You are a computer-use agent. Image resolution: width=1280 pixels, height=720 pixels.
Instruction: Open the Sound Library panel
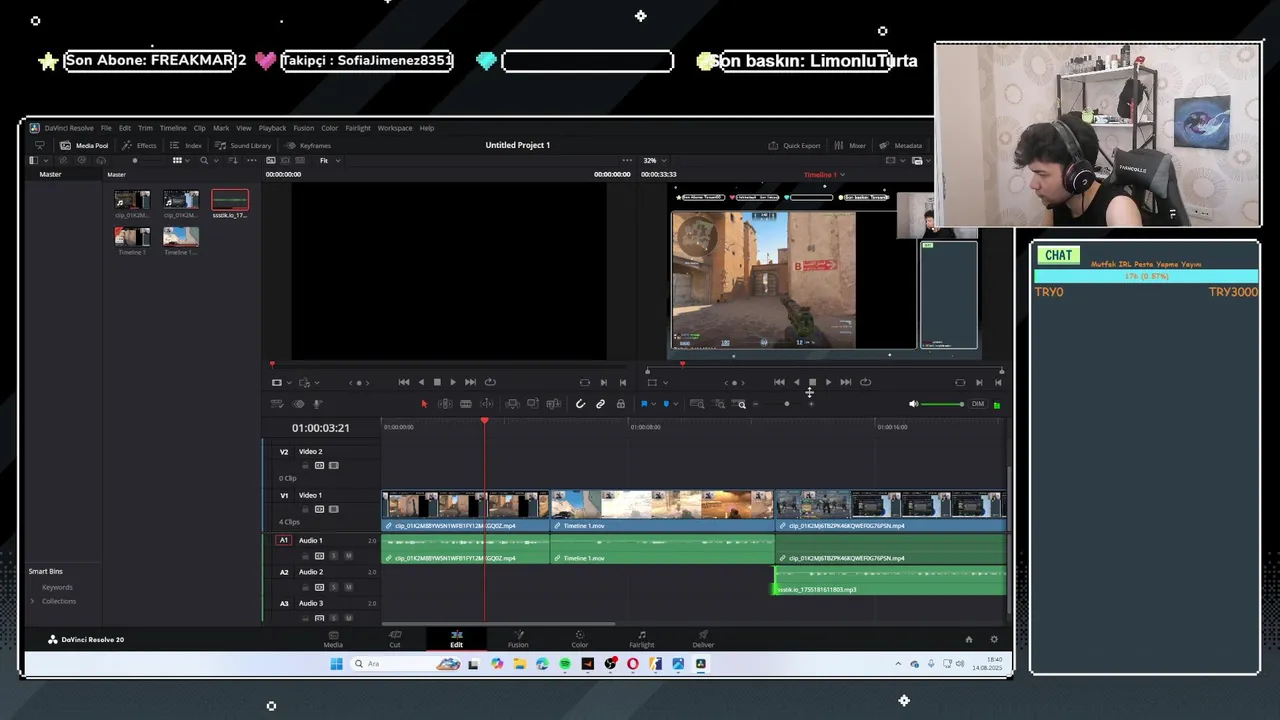click(243, 145)
